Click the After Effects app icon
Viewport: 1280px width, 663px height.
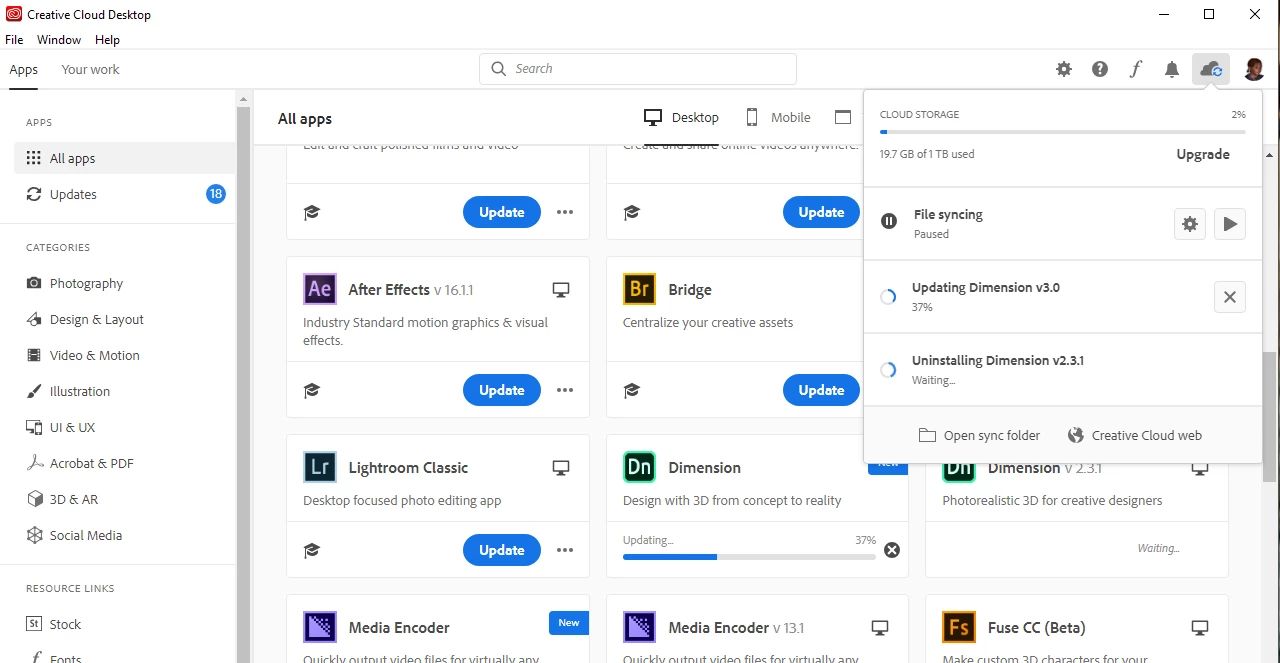coord(320,289)
